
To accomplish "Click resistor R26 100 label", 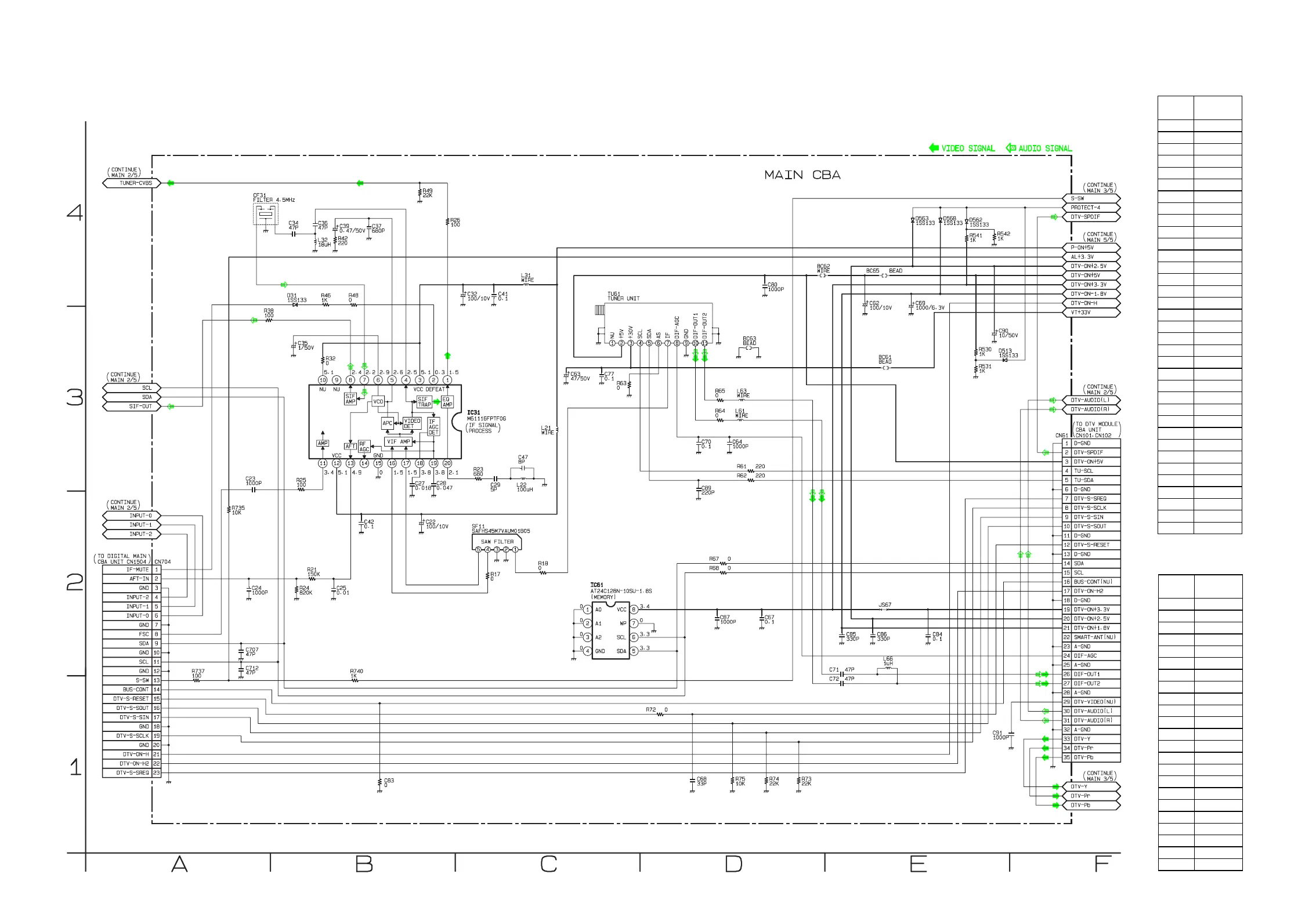I will point(455,223).
